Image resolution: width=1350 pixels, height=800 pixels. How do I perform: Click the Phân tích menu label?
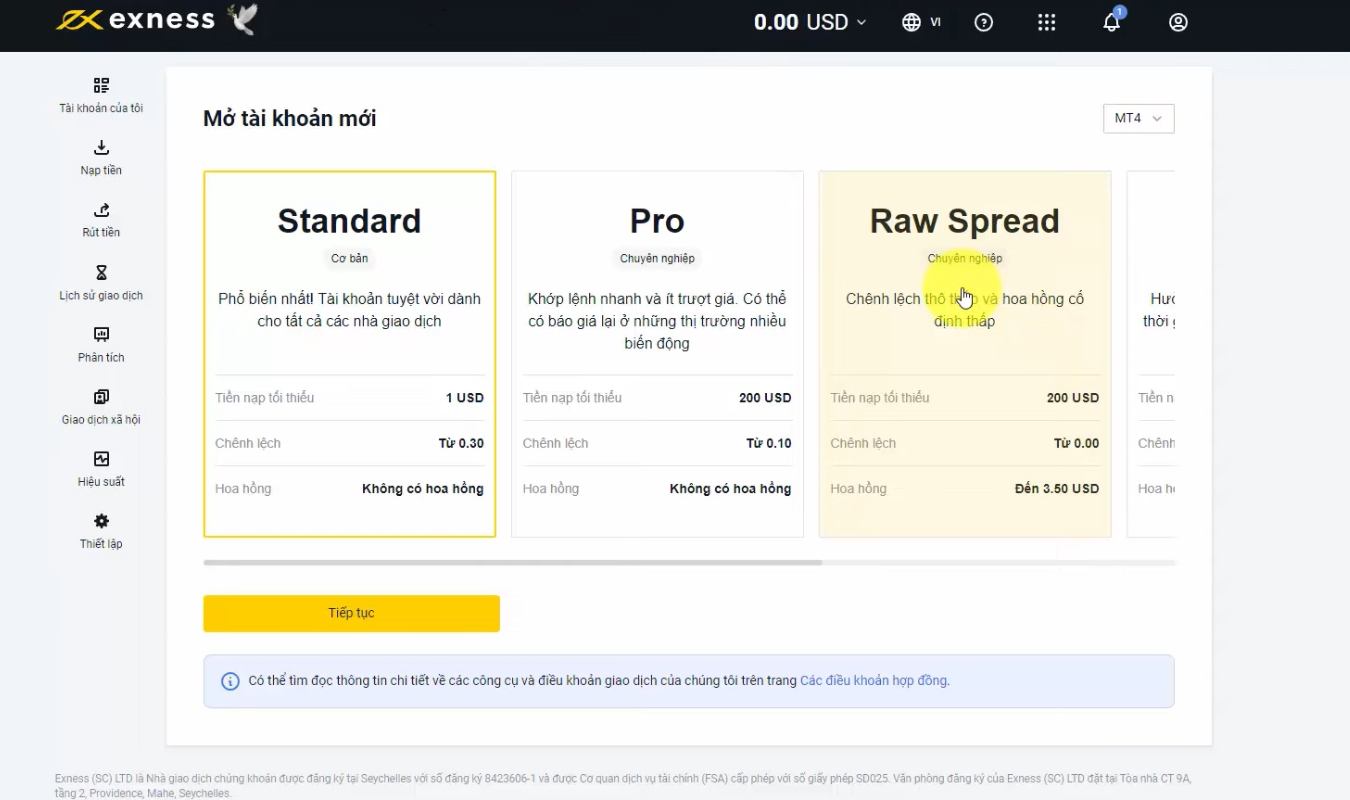[x=101, y=357]
